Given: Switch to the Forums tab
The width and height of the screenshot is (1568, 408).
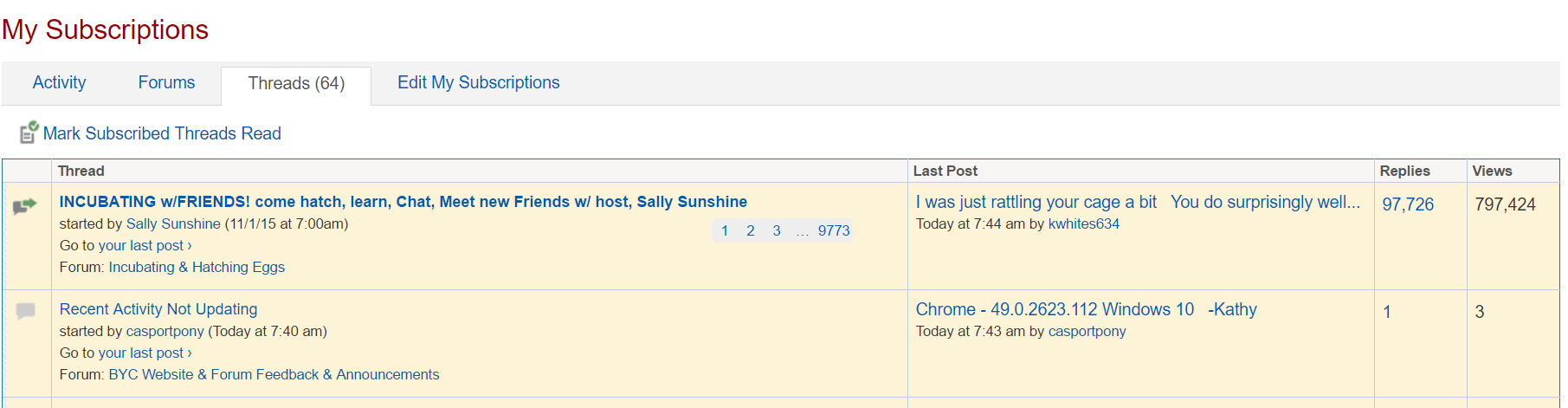Looking at the screenshot, I should pos(166,82).
